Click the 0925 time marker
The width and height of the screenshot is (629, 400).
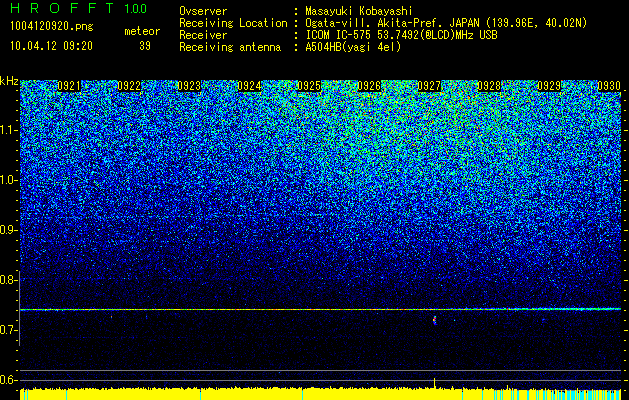pos(309,86)
